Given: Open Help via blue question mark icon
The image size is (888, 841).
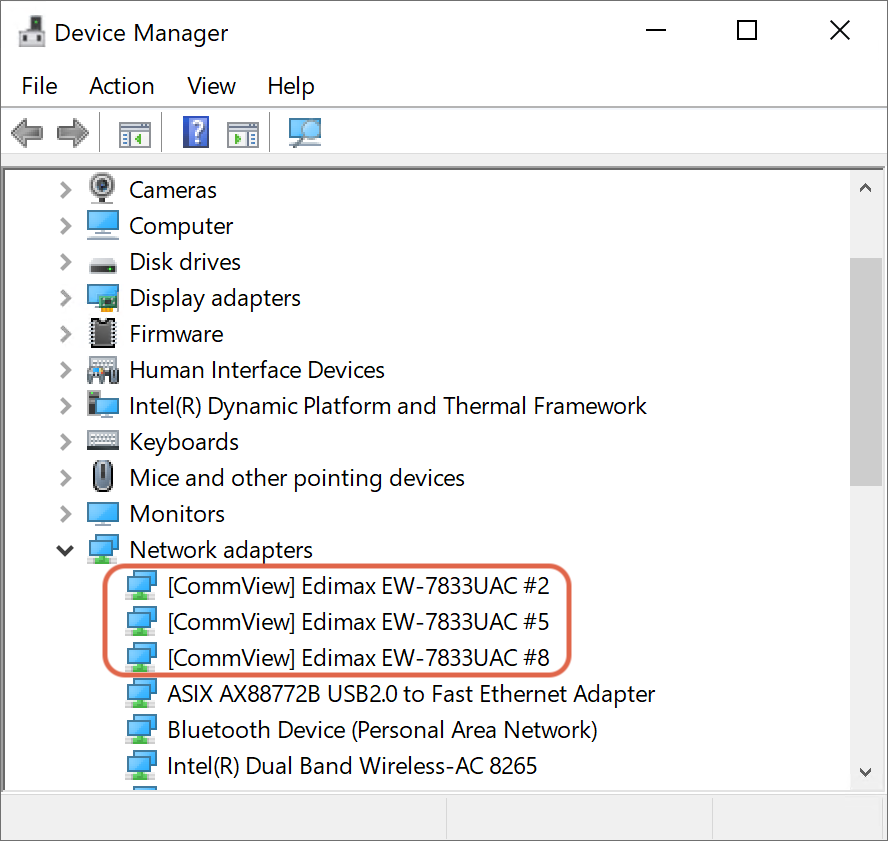Looking at the screenshot, I should 196,133.
